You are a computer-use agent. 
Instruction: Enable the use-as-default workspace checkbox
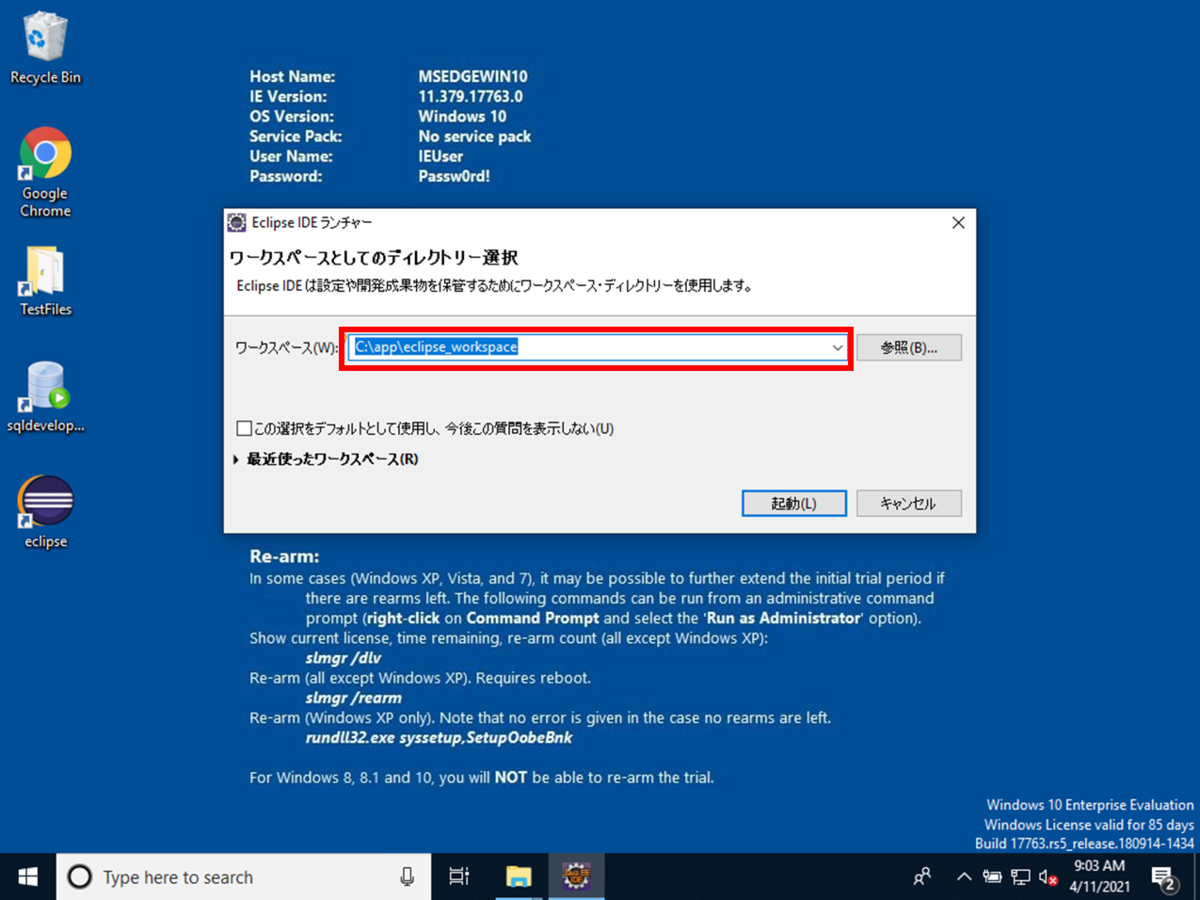point(244,428)
